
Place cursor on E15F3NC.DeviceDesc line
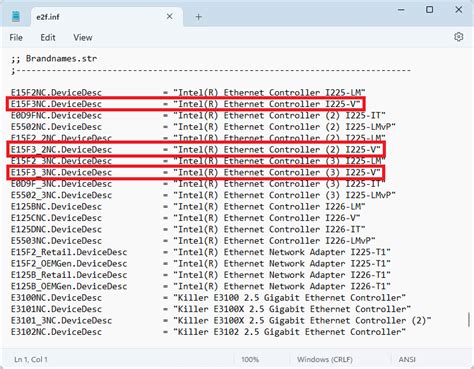(x=185, y=104)
